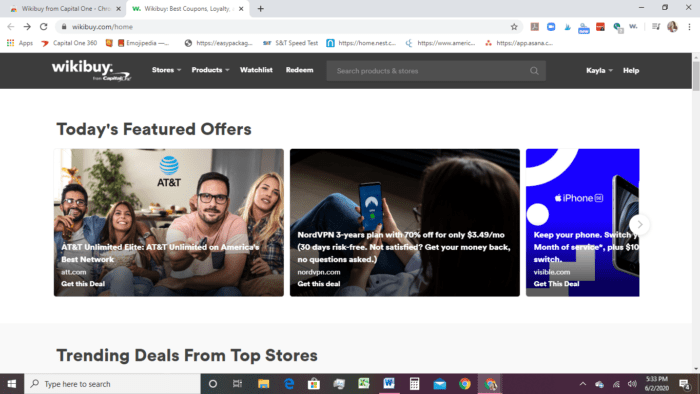The width and height of the screenshot is (700, 394).
Task: Open Calculator from the taskbar
Action: tap(414, 384)
